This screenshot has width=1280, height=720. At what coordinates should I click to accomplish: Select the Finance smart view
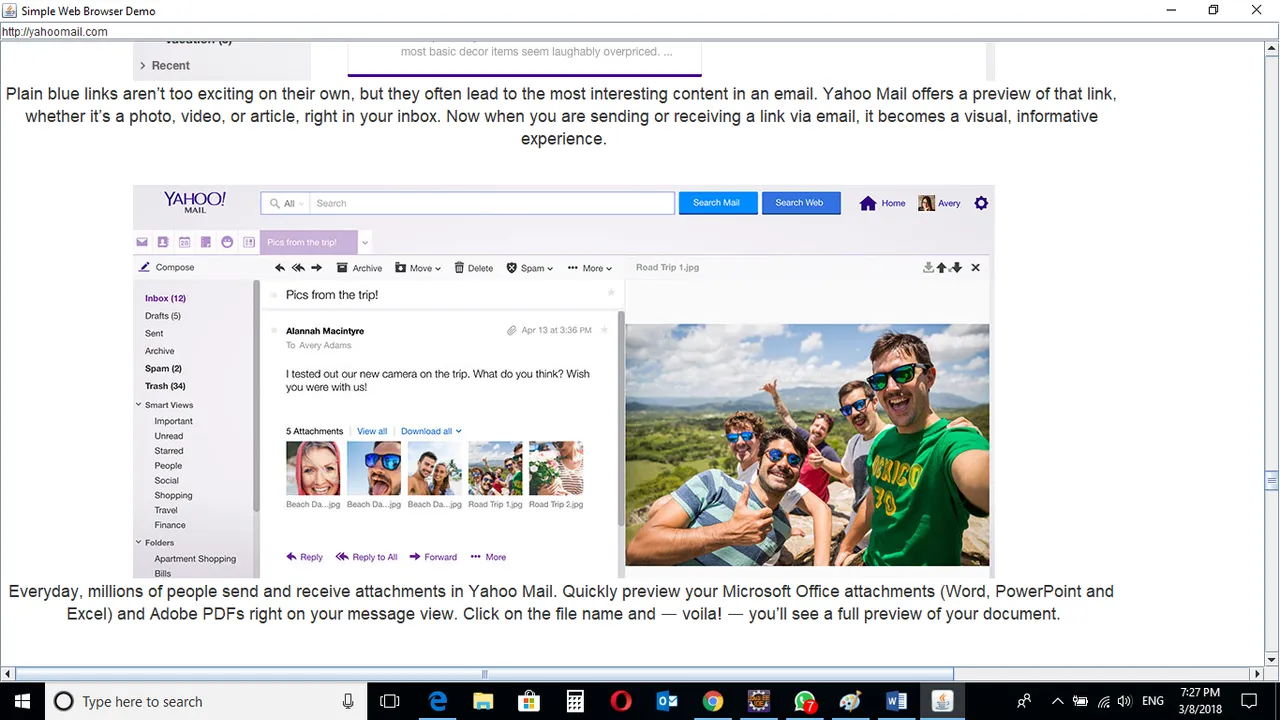169,525
